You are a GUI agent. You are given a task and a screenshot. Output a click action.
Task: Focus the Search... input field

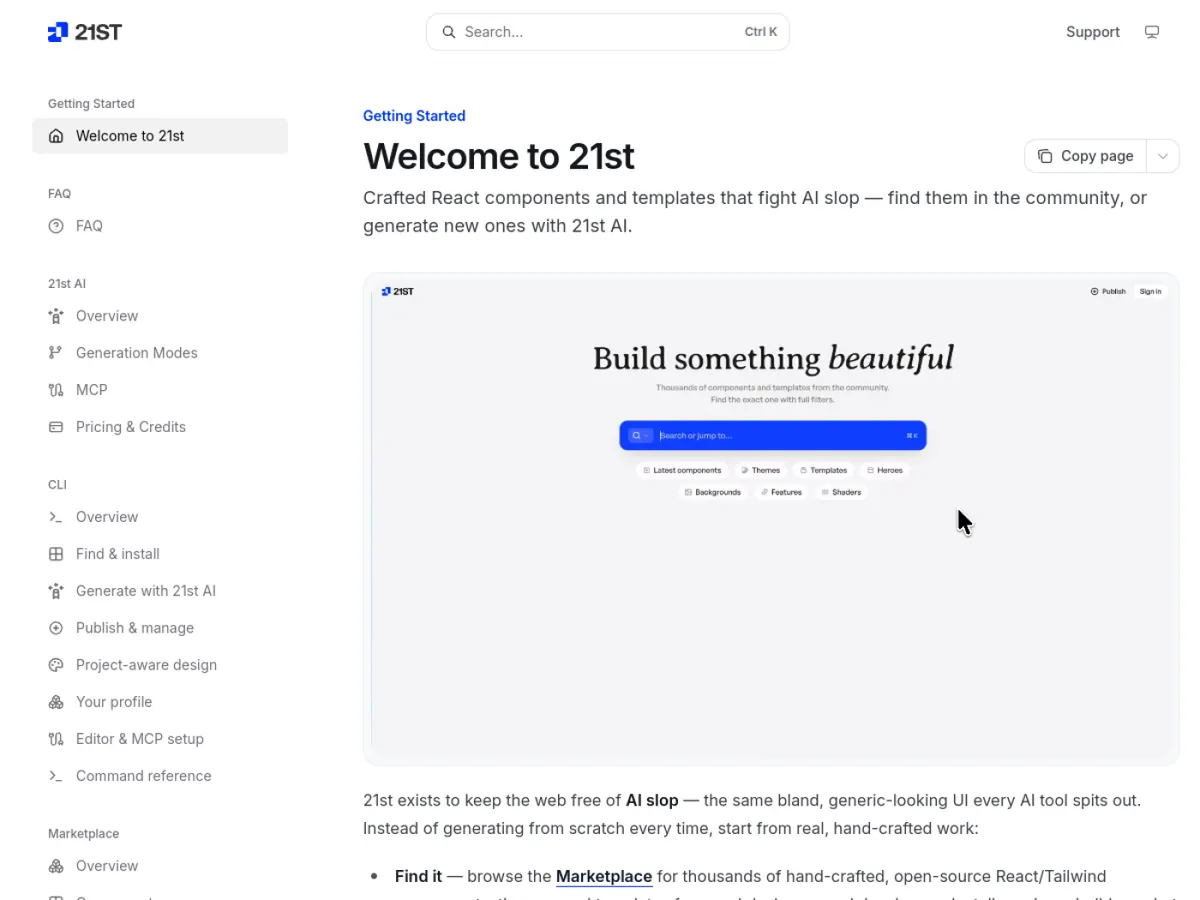pos(608,32)
